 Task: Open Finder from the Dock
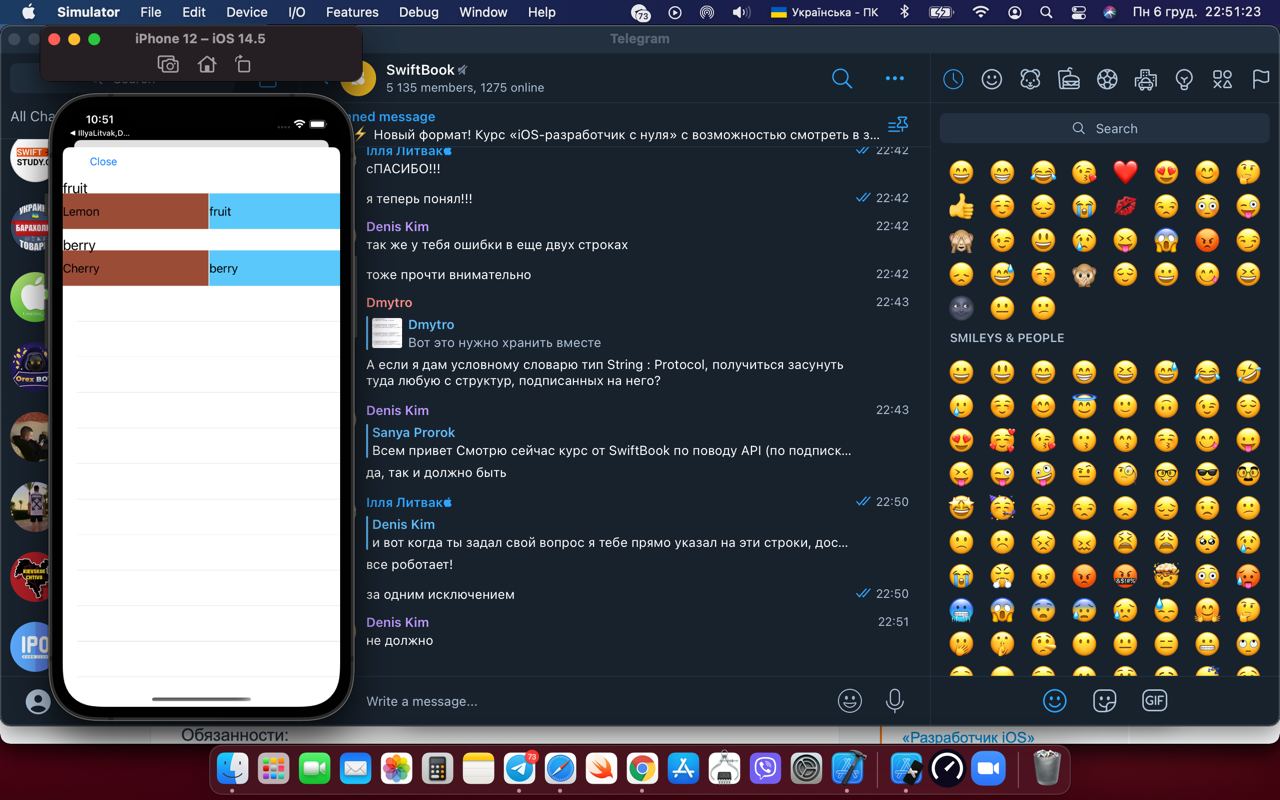[233, 768]
